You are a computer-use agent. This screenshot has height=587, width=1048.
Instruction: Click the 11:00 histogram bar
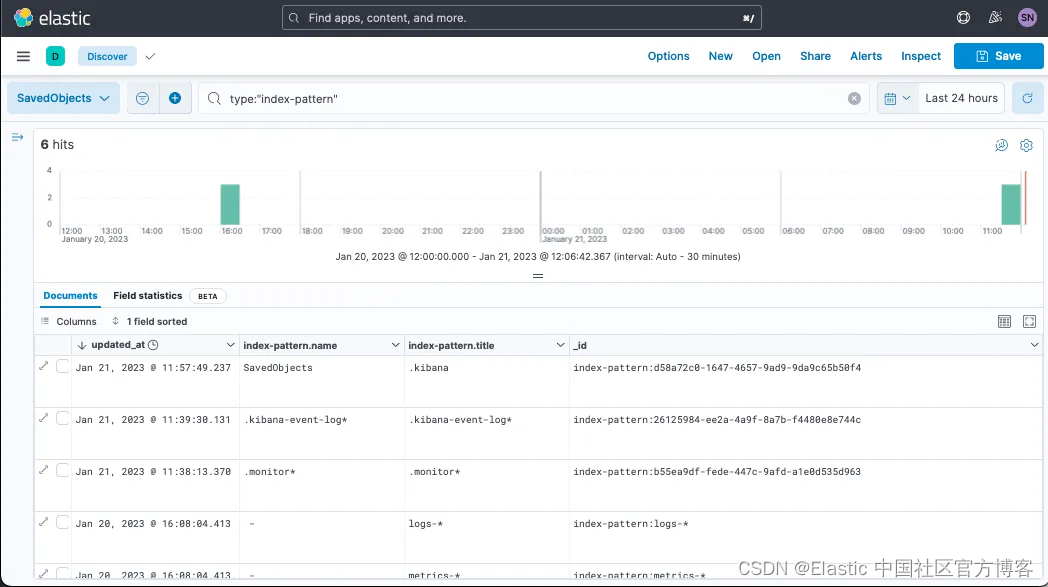coord(1011,205)
